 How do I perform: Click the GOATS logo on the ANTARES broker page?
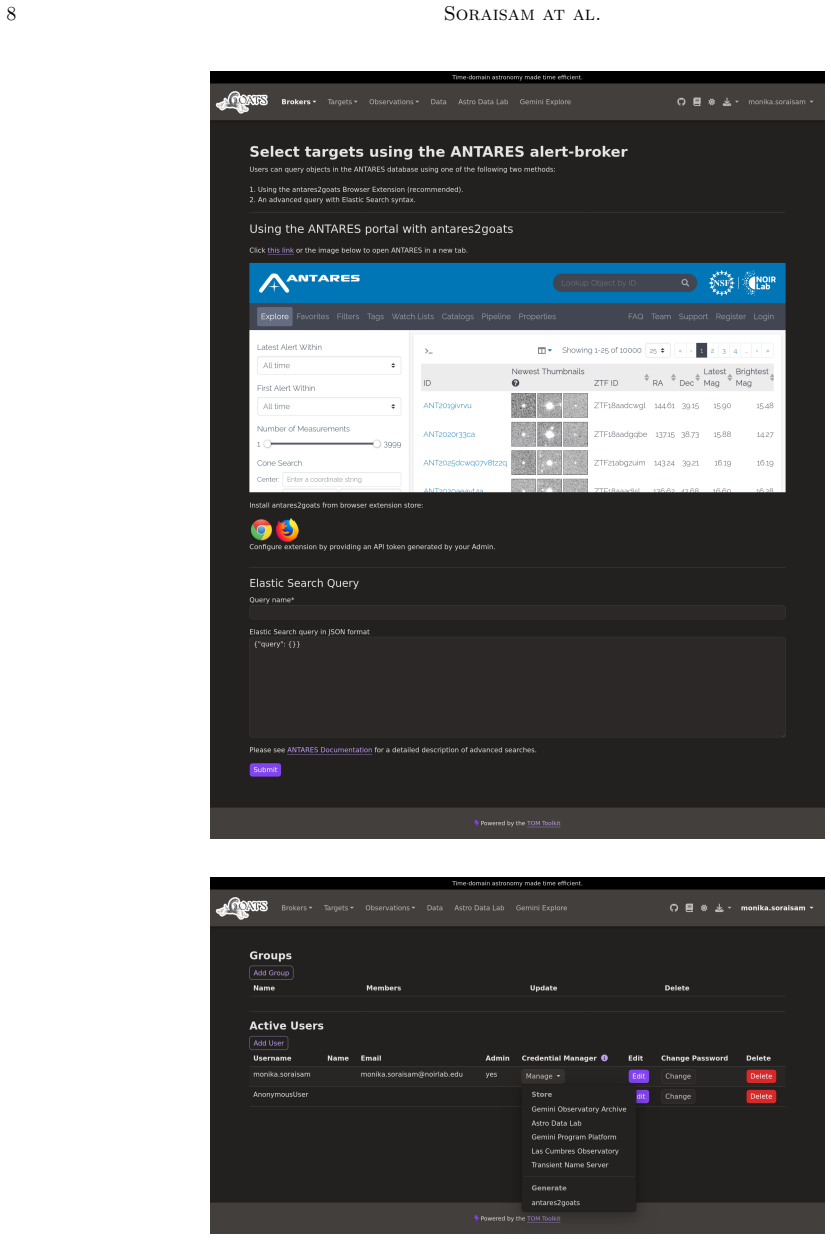point(242,101)
